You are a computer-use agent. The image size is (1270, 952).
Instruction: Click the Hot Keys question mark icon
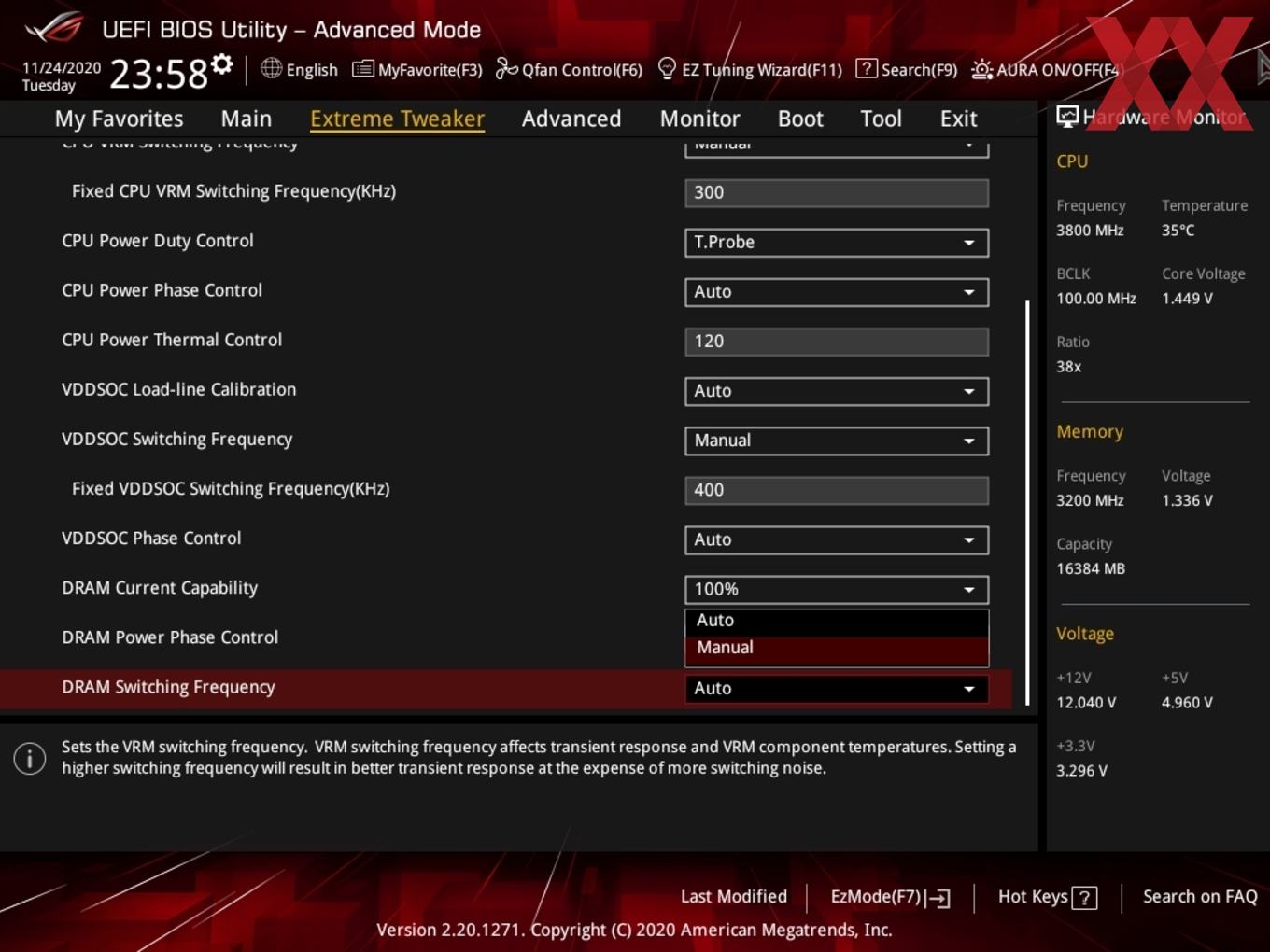1084,898
